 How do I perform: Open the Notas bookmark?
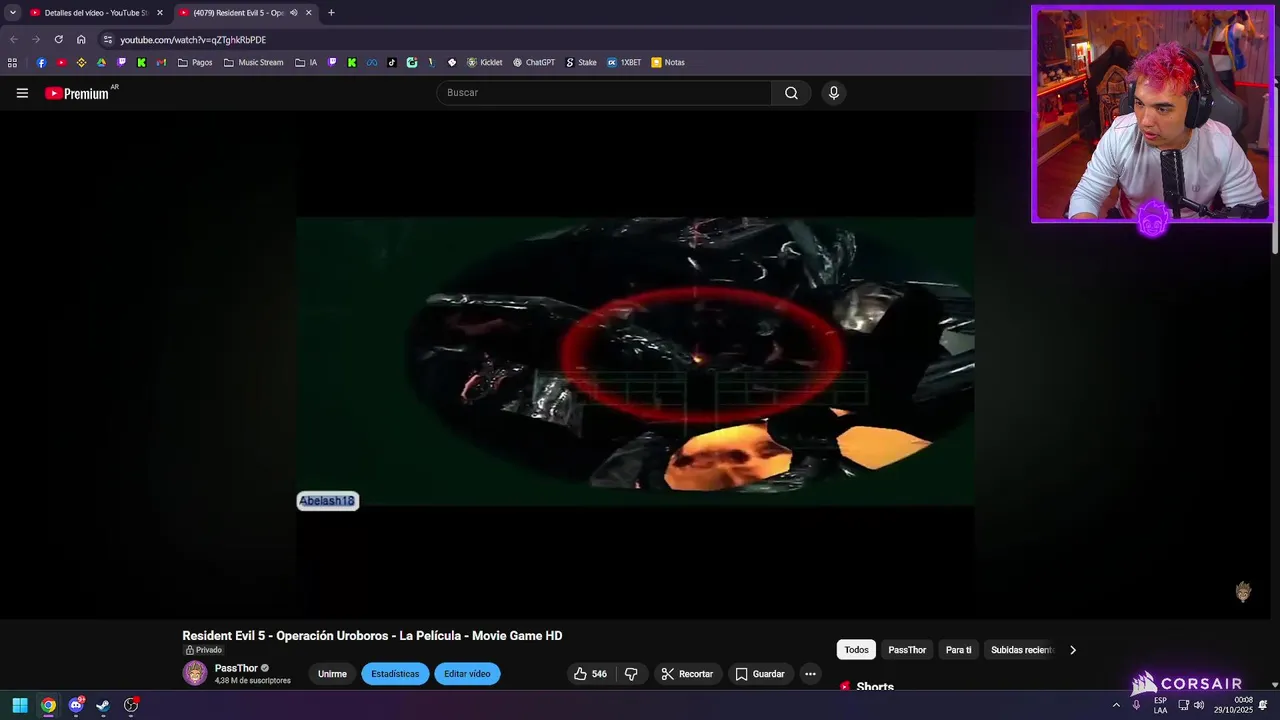(668, 62)
